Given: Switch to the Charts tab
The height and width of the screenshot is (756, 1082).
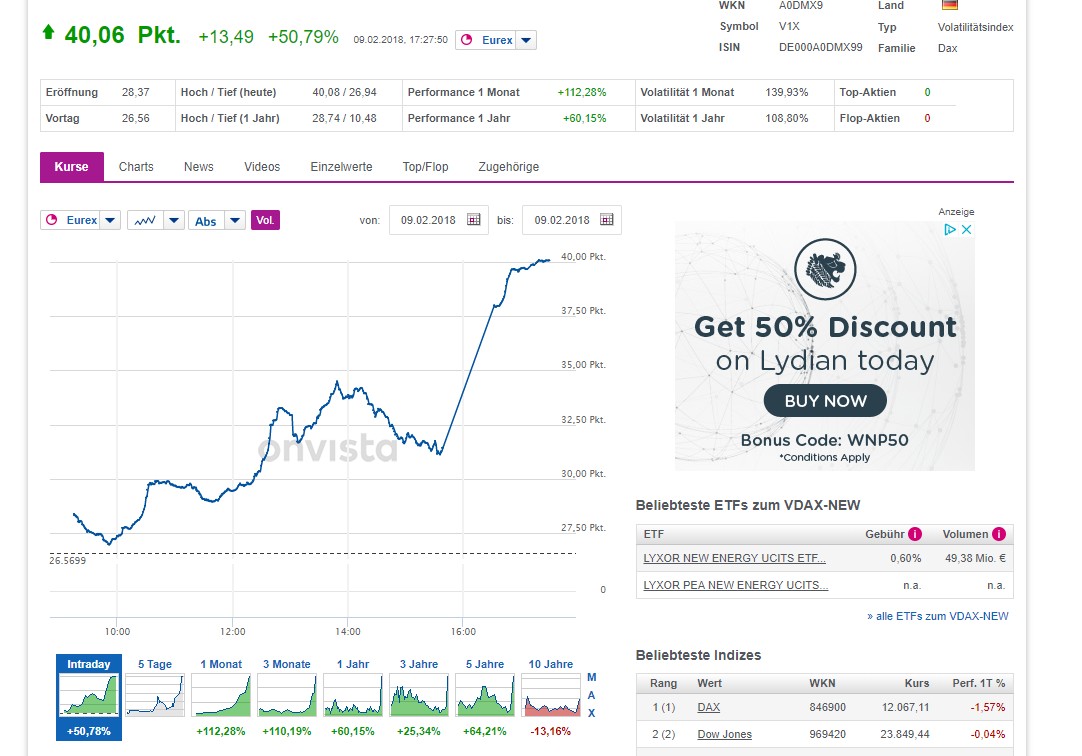Looking at the screenshot, I should point(136,167).
